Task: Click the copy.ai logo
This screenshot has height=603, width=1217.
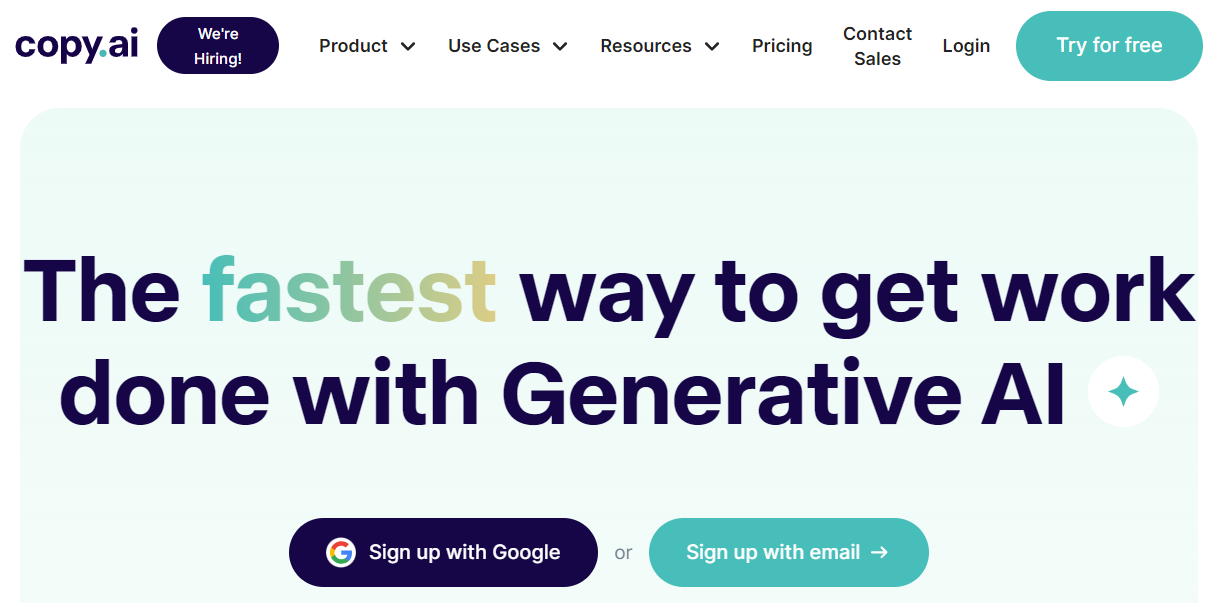Action: 76,46
